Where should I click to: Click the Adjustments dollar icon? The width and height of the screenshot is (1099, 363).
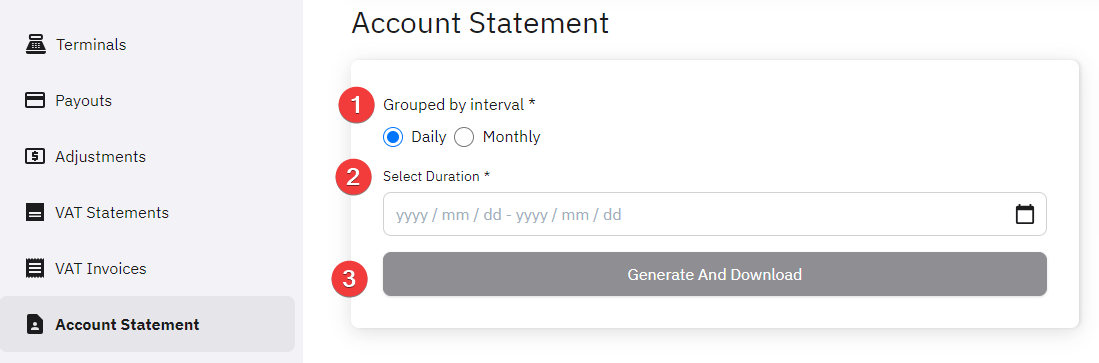tap(34, 156)
